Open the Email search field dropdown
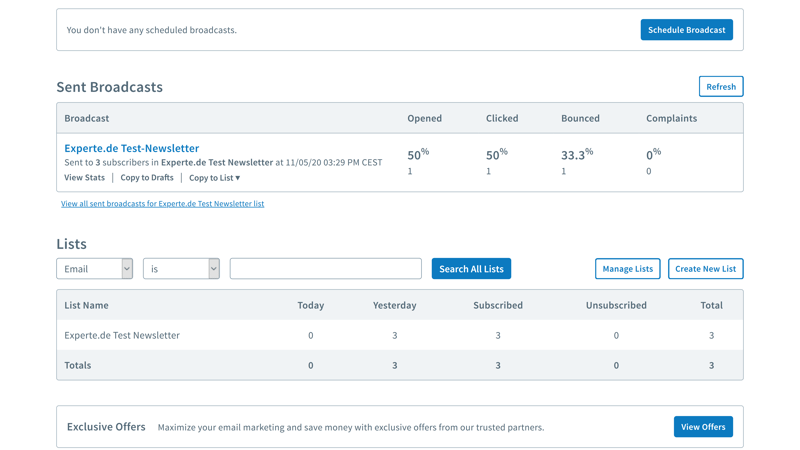The image size is (800, 450). (95, 269)
